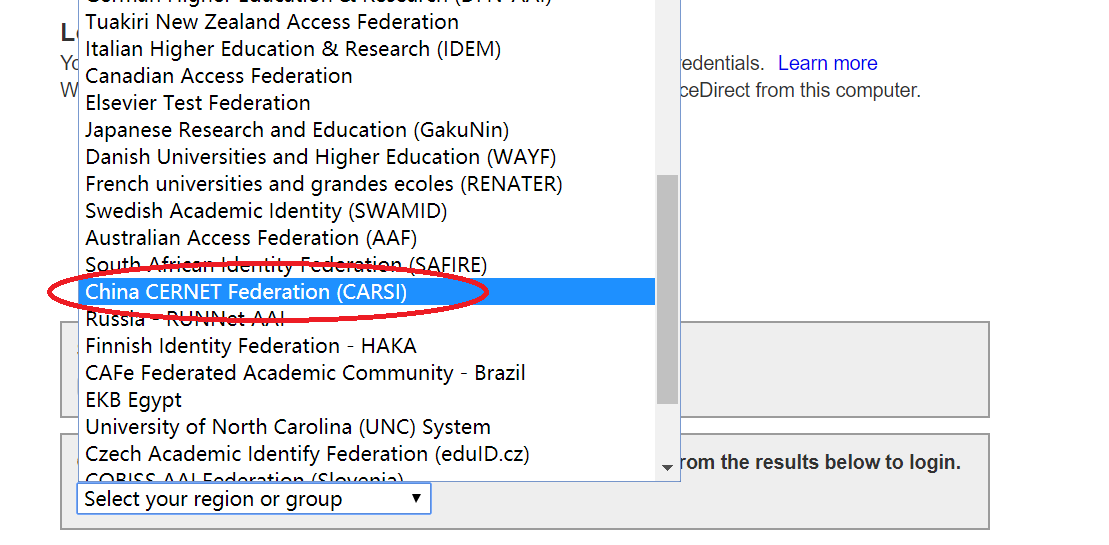1109x545 pixels.
Task: Select Italian Higher Education & Research (IDEM)
Action: pos(293,49)
